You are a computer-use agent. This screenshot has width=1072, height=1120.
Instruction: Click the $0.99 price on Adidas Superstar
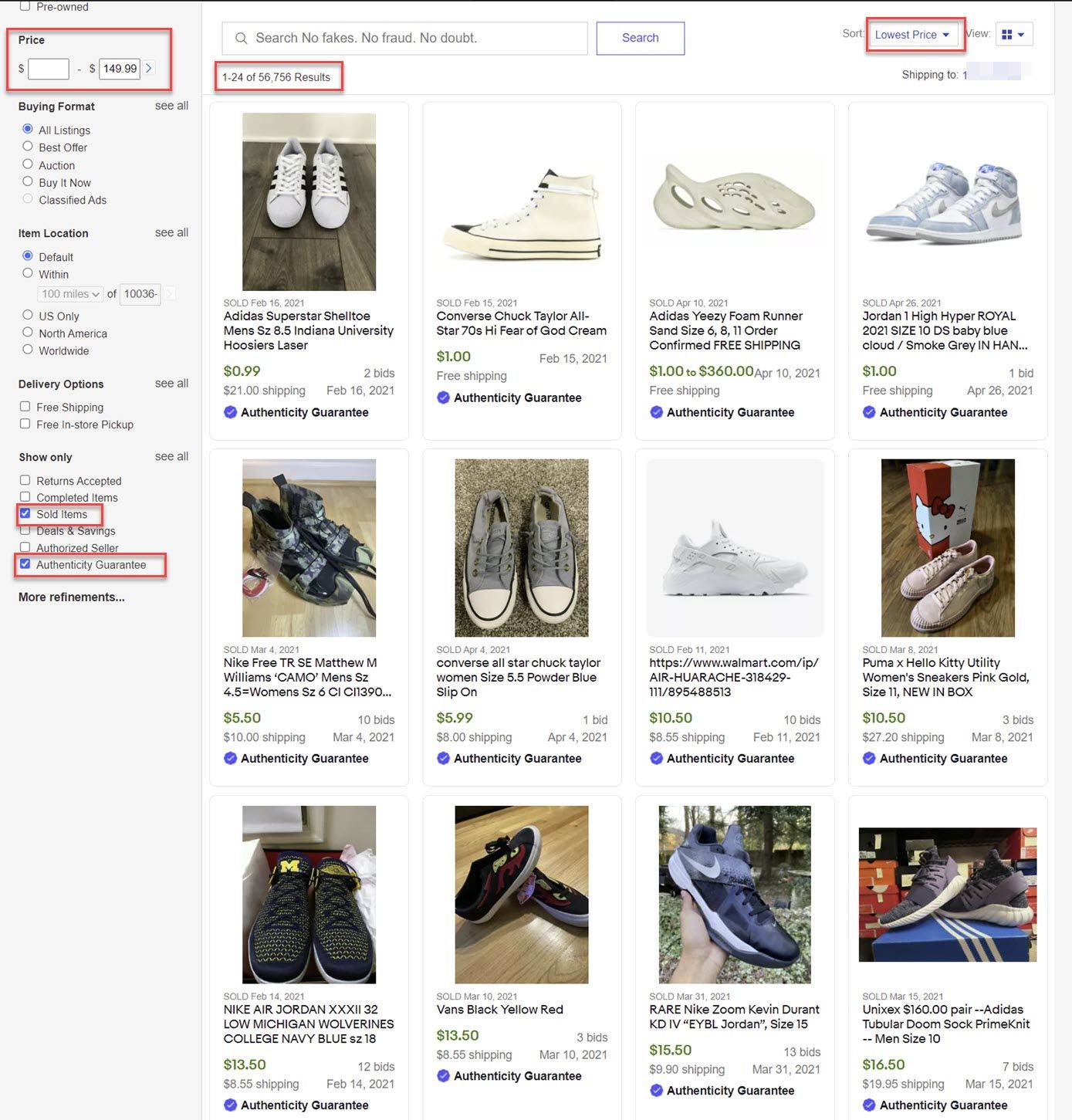click(x=242, y=371)
